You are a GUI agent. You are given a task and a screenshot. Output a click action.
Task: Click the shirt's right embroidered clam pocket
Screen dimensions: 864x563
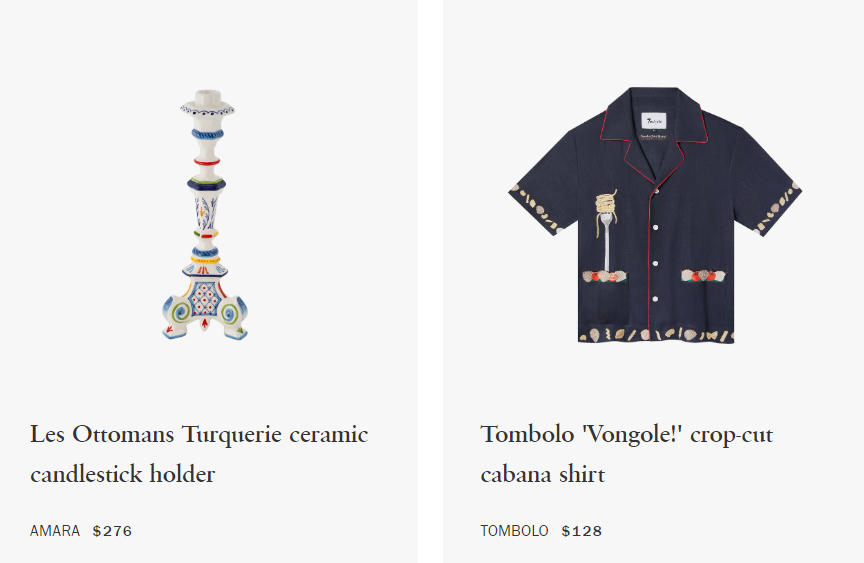[x=703, y=275]
